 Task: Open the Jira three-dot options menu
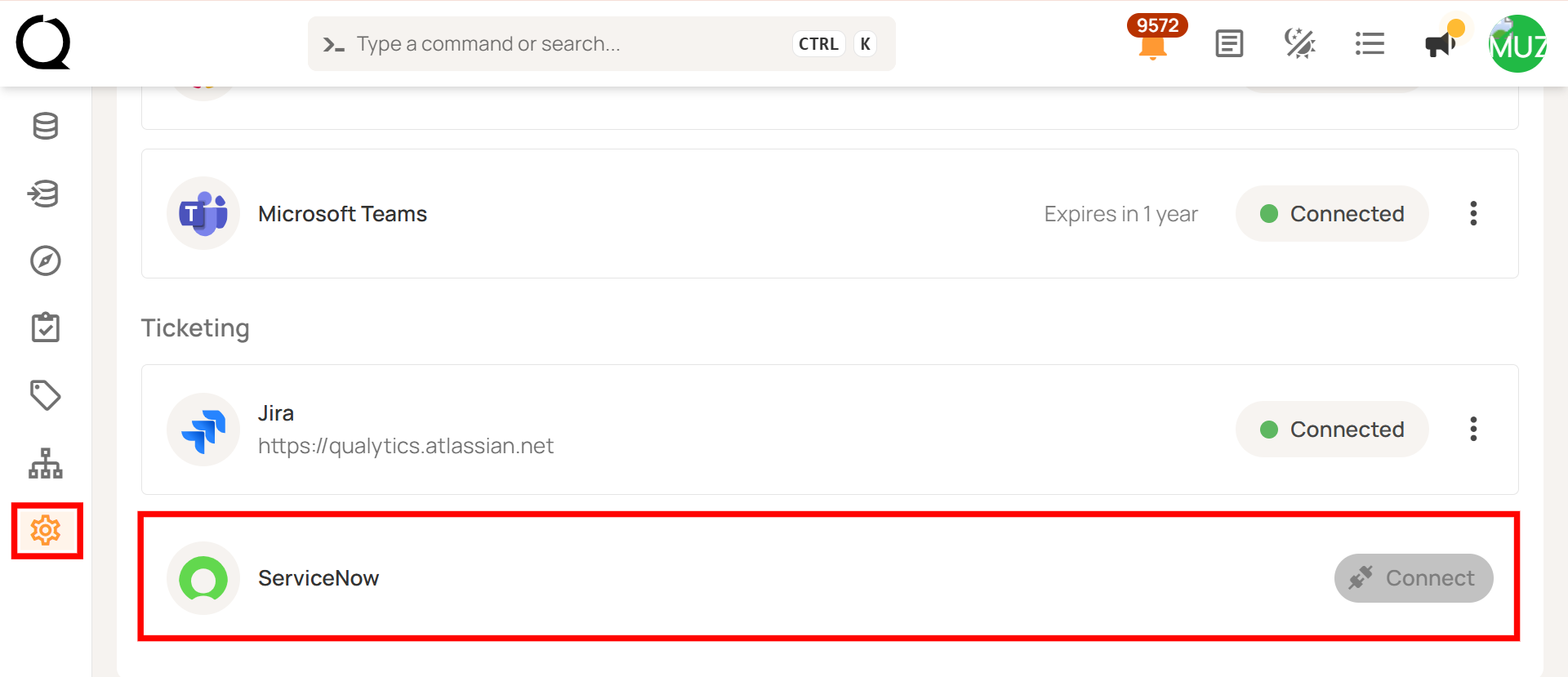point(1473,429)
